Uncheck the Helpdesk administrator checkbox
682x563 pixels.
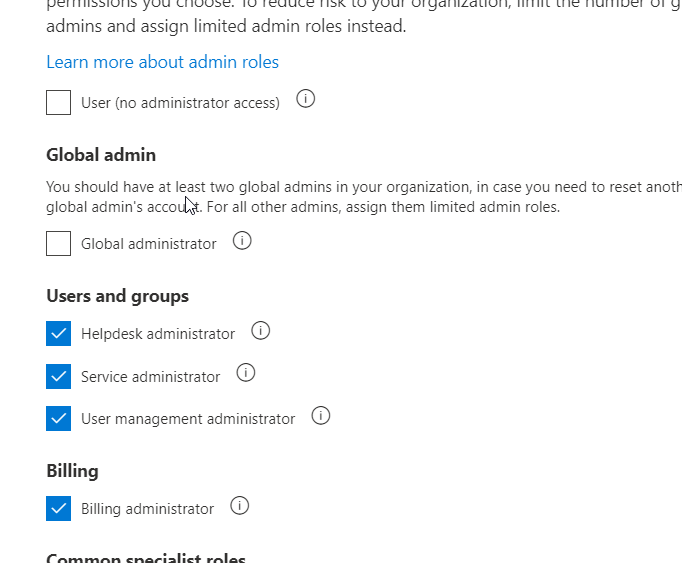(x=59, y=333)
